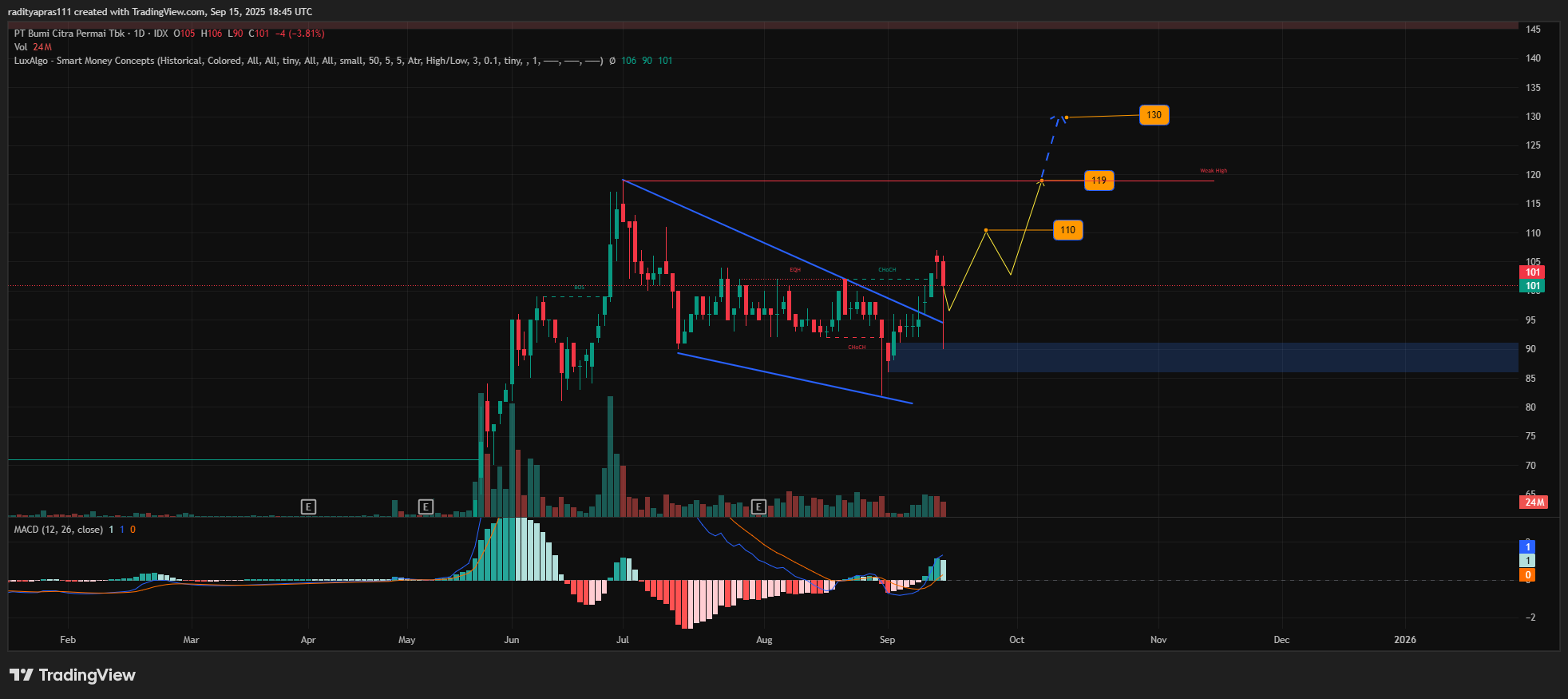The image size is (1568, 699).
Task: Click 95 on the price axis
Action: (1530, 320)
